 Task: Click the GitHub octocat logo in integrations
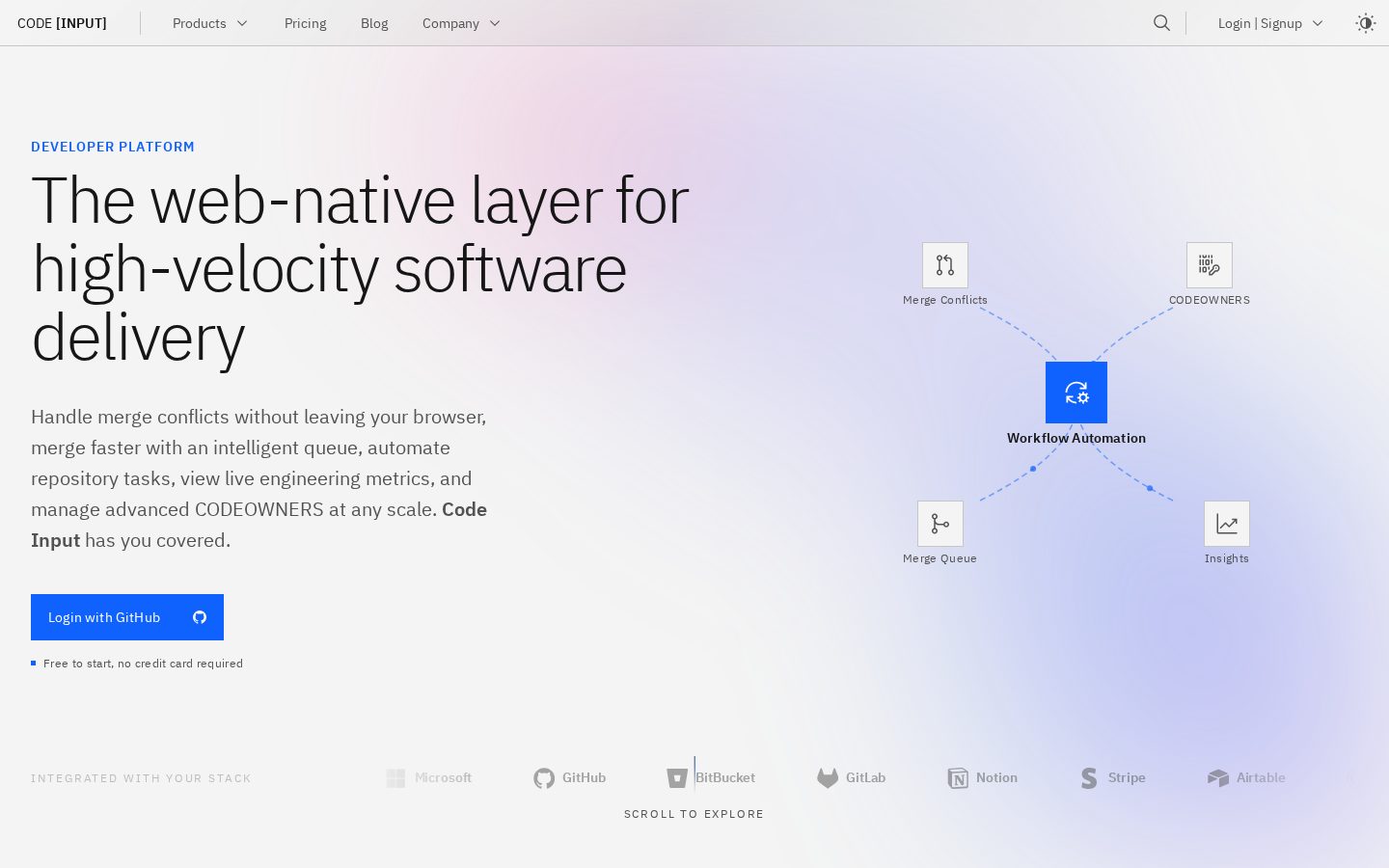coord(544,778)
